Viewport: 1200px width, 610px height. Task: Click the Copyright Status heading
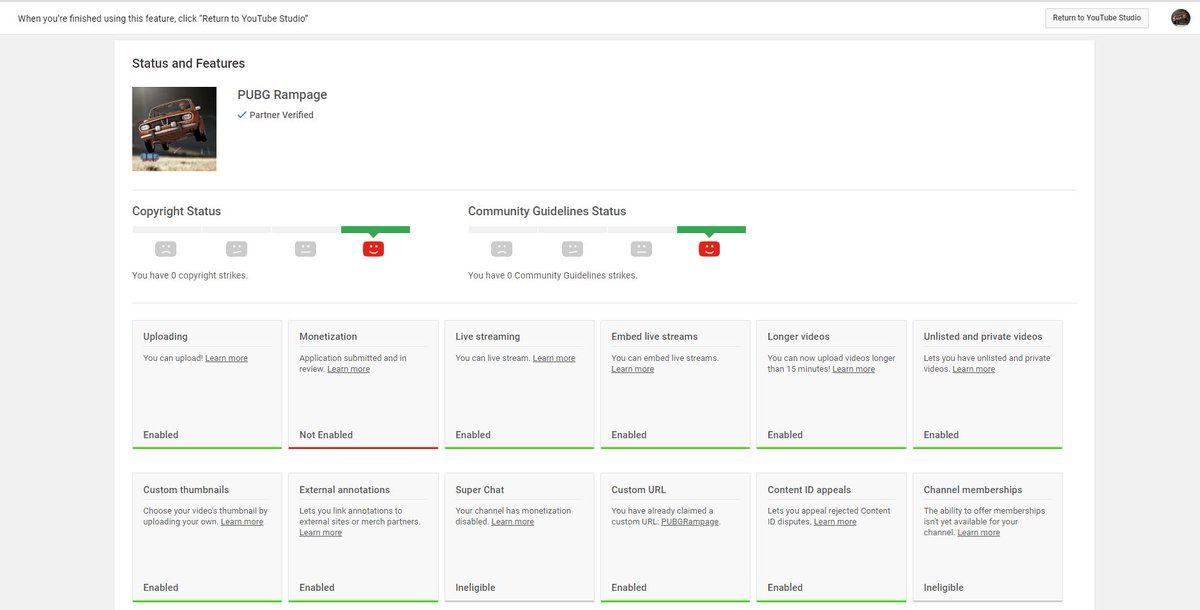[x=177, y=211]
